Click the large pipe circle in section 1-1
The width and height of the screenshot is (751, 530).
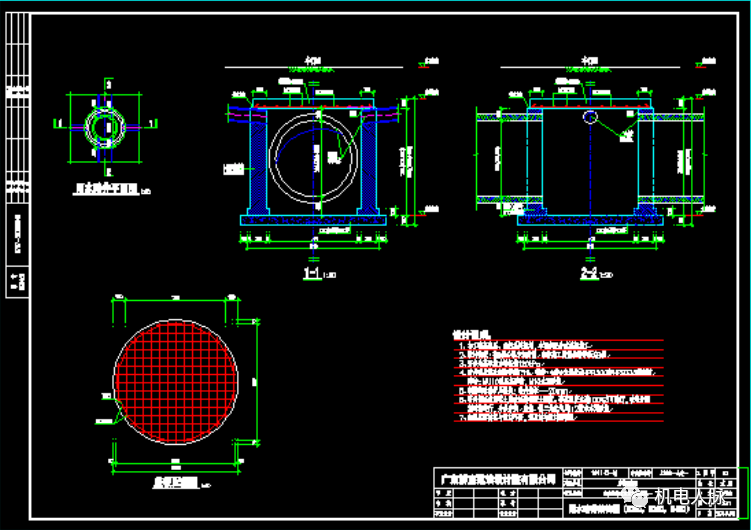coord(313,157)
